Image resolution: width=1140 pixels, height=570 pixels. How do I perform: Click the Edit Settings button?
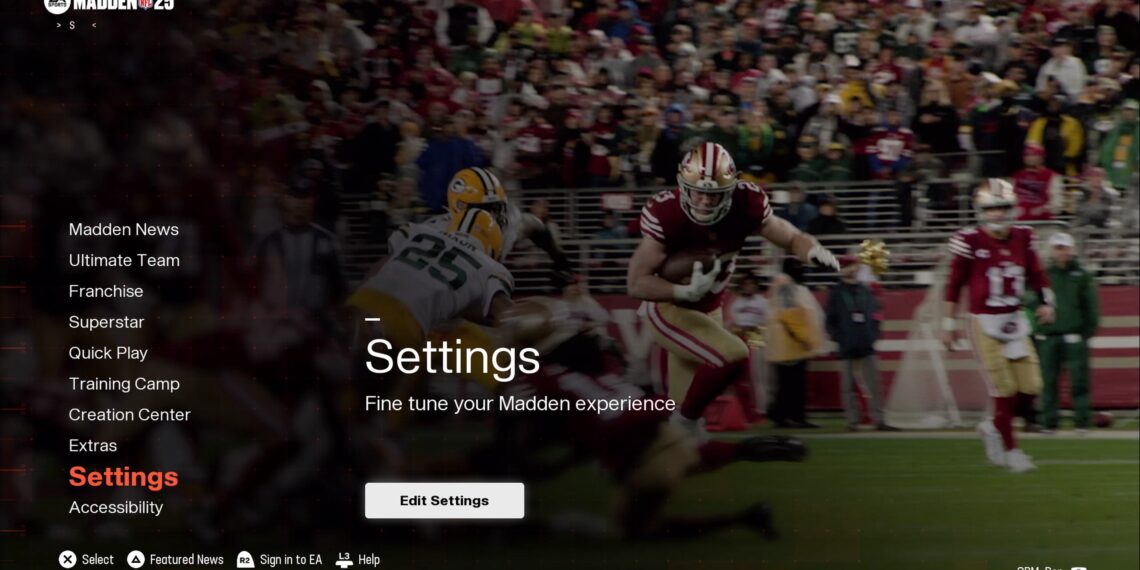[x=444, y=500]
